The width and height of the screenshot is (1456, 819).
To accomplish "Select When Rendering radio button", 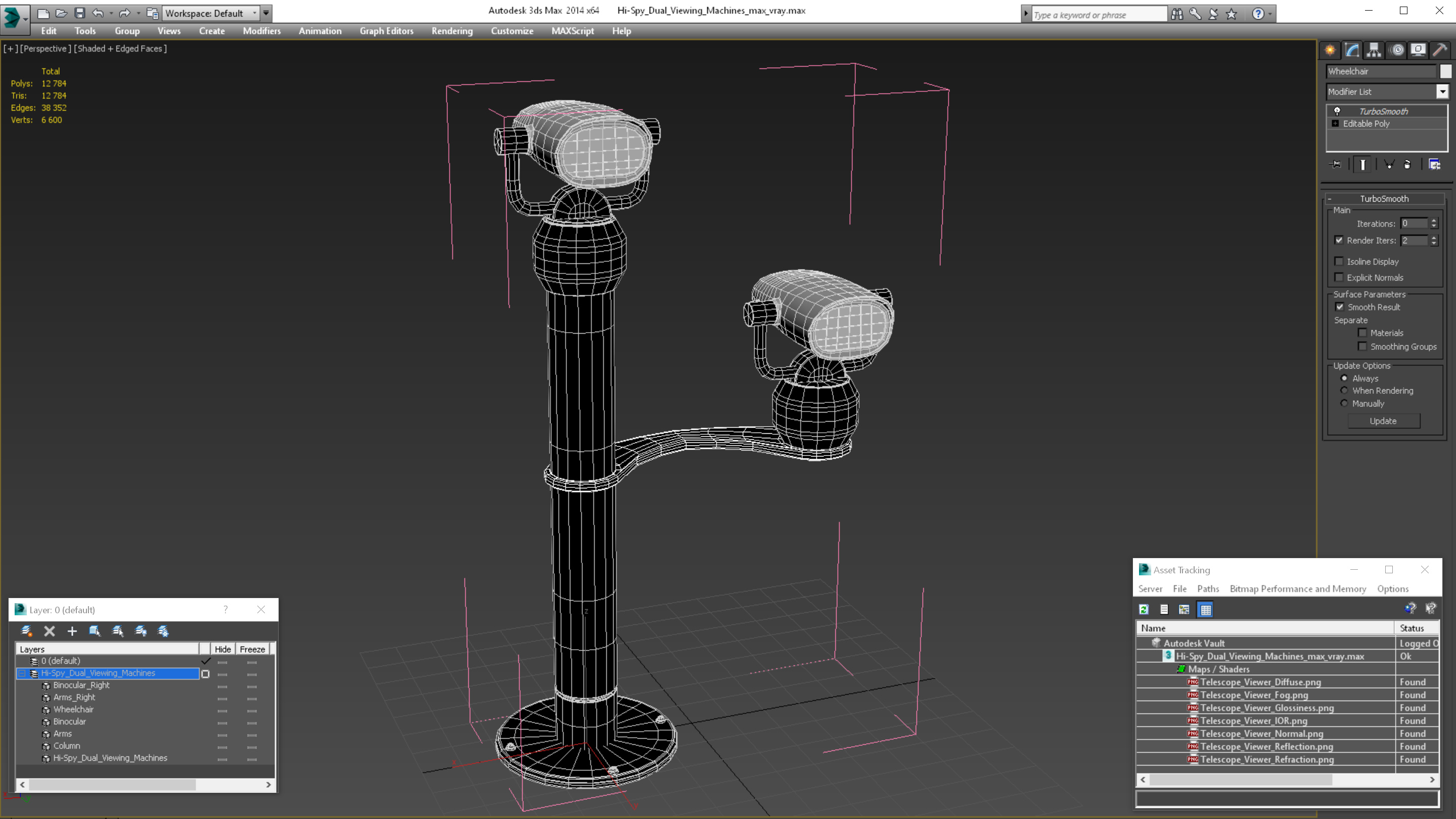I will click(1344, 391).
